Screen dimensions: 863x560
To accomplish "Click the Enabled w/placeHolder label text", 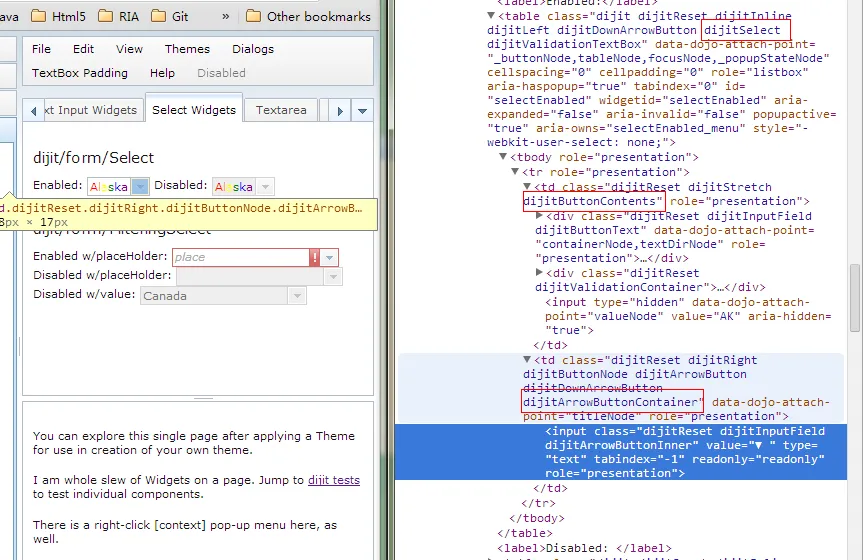I will (100, 256).
